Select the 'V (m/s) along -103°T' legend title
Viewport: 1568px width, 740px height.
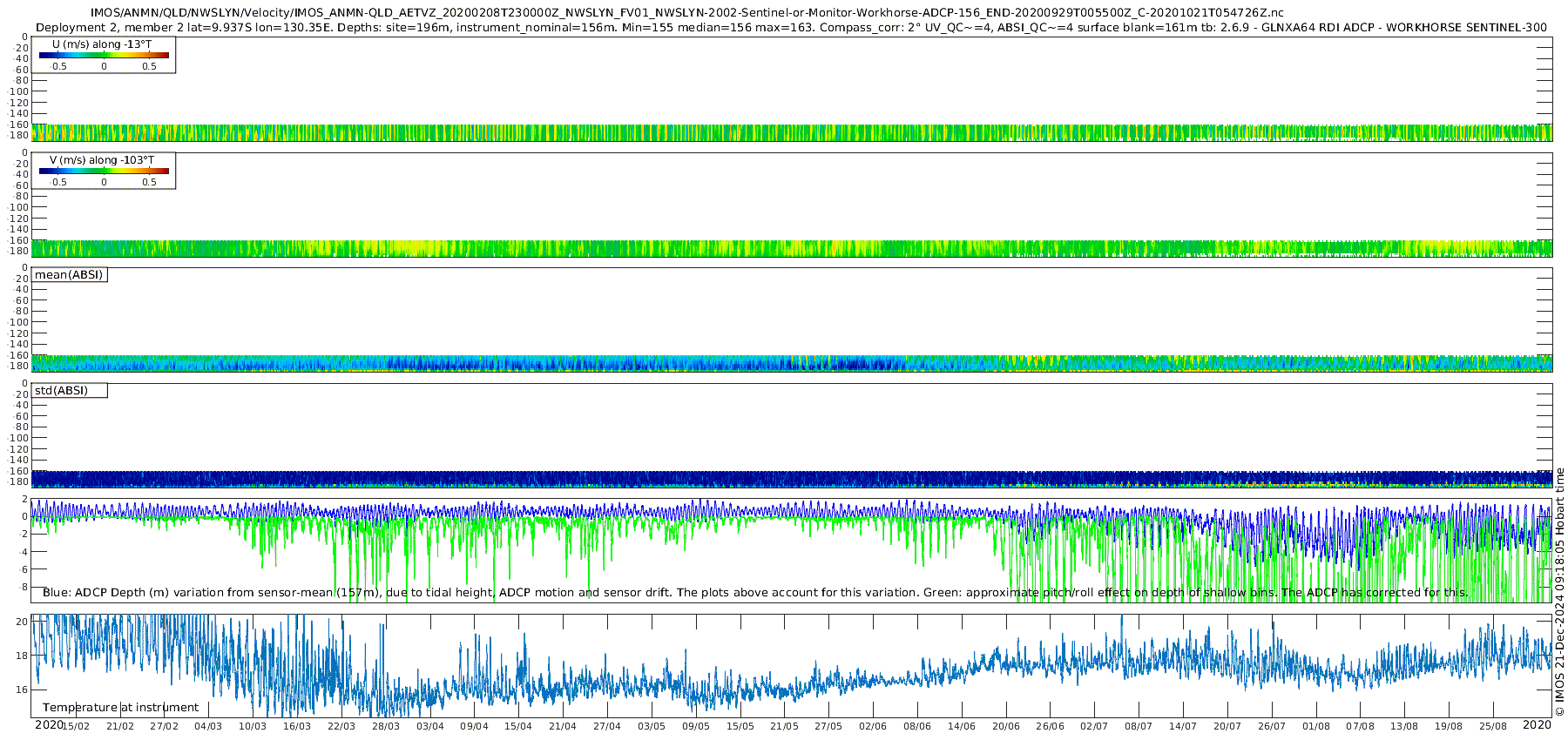pos(102,160)
